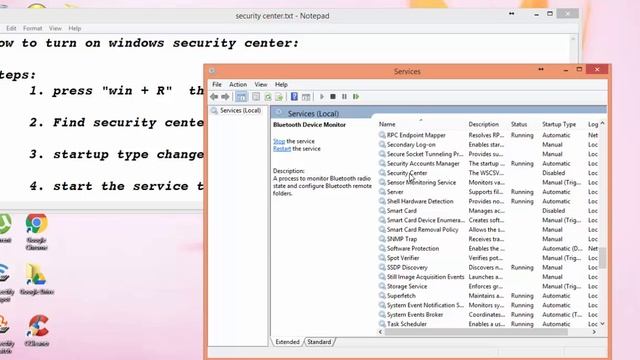Open the File menu in Services

tap(217, 84)
